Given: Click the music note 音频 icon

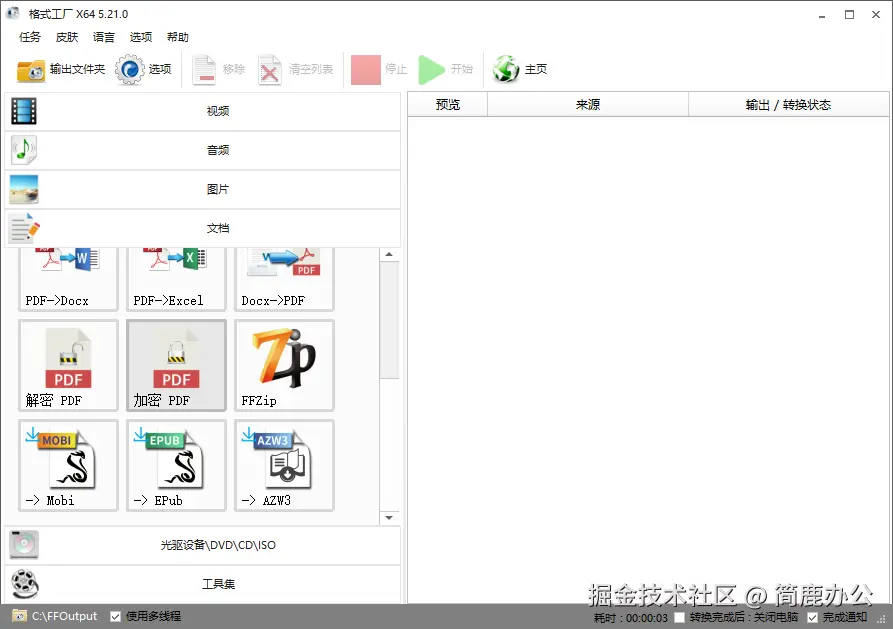Looking at the screenshot, I should [24, 150].
